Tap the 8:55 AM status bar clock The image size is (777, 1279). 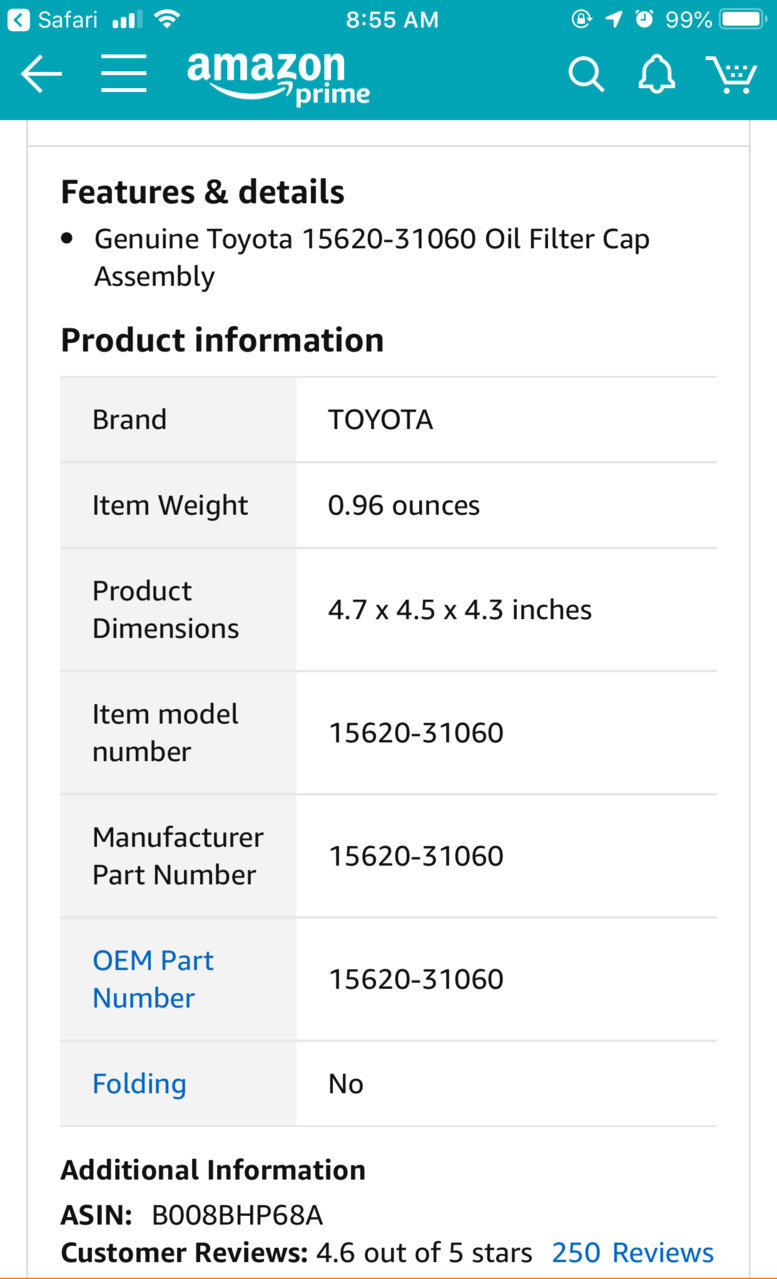[392, 19]
